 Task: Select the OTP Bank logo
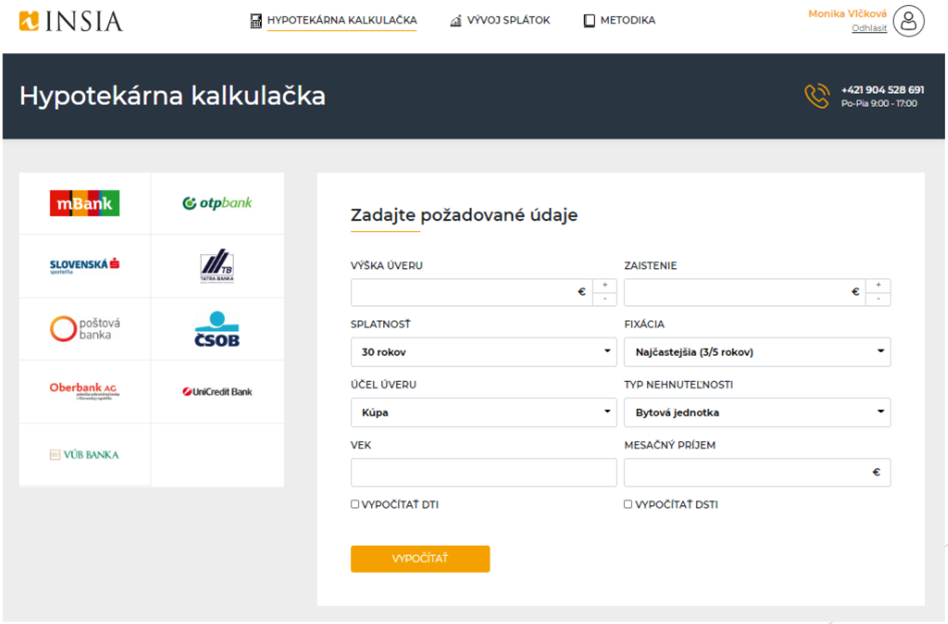(217, 203)
